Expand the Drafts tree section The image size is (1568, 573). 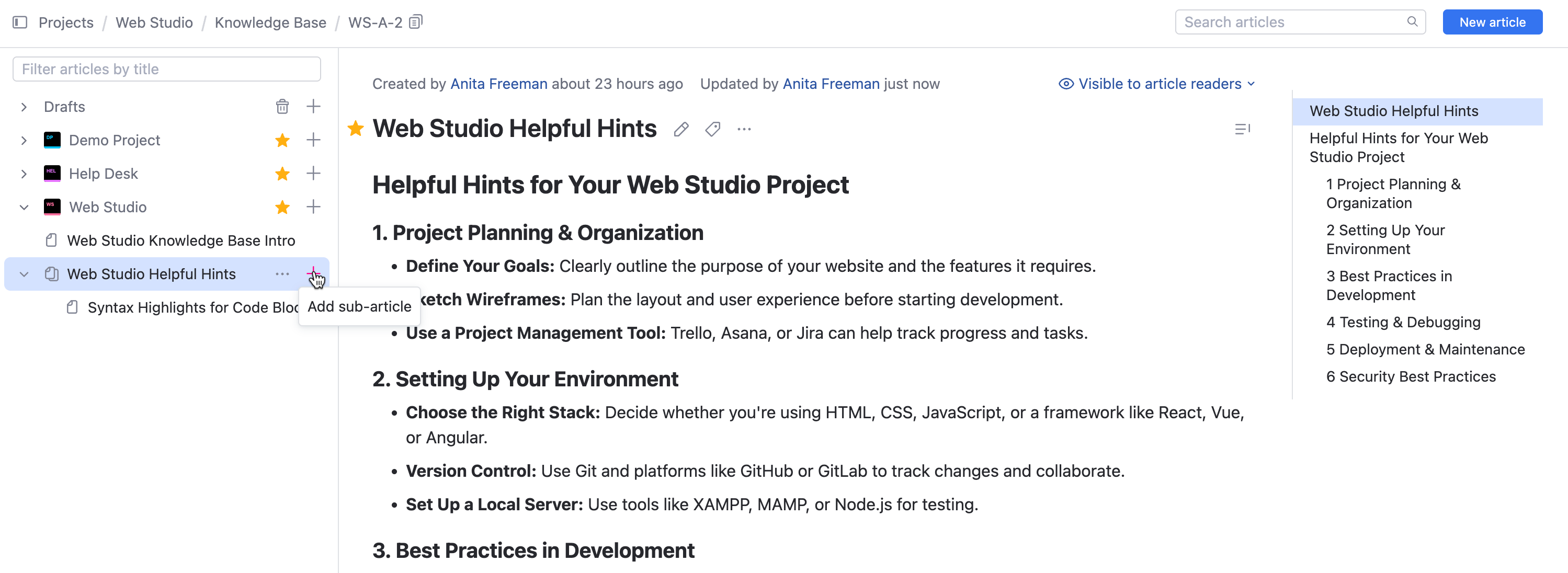(x=24, y=107)
